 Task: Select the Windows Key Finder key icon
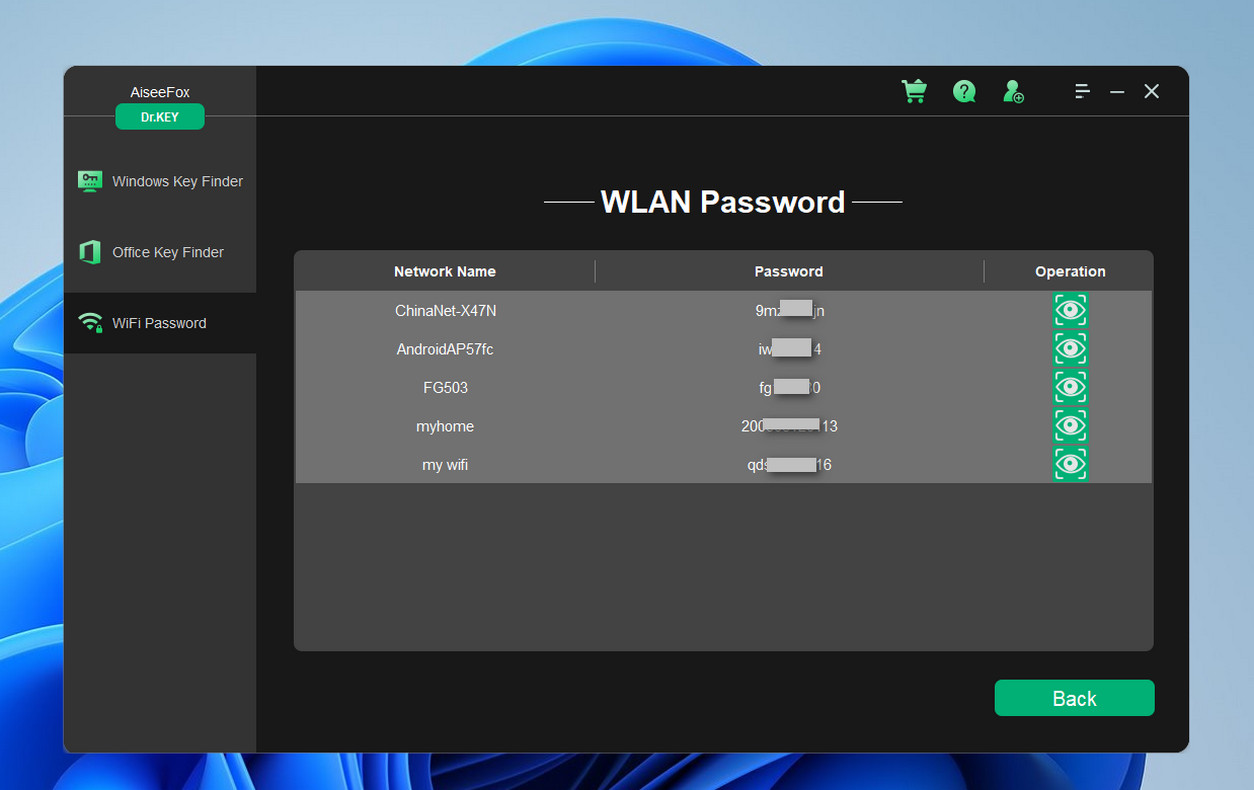pyautogui.click(x=90, y=181)
